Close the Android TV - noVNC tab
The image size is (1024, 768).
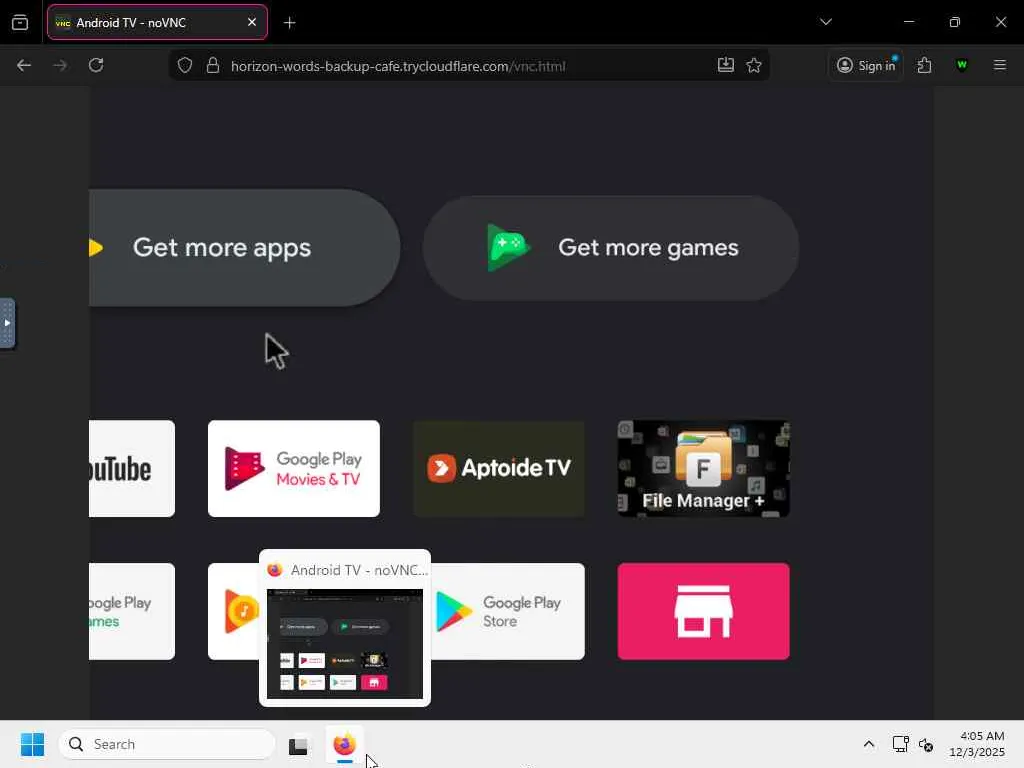click(251, 22)
